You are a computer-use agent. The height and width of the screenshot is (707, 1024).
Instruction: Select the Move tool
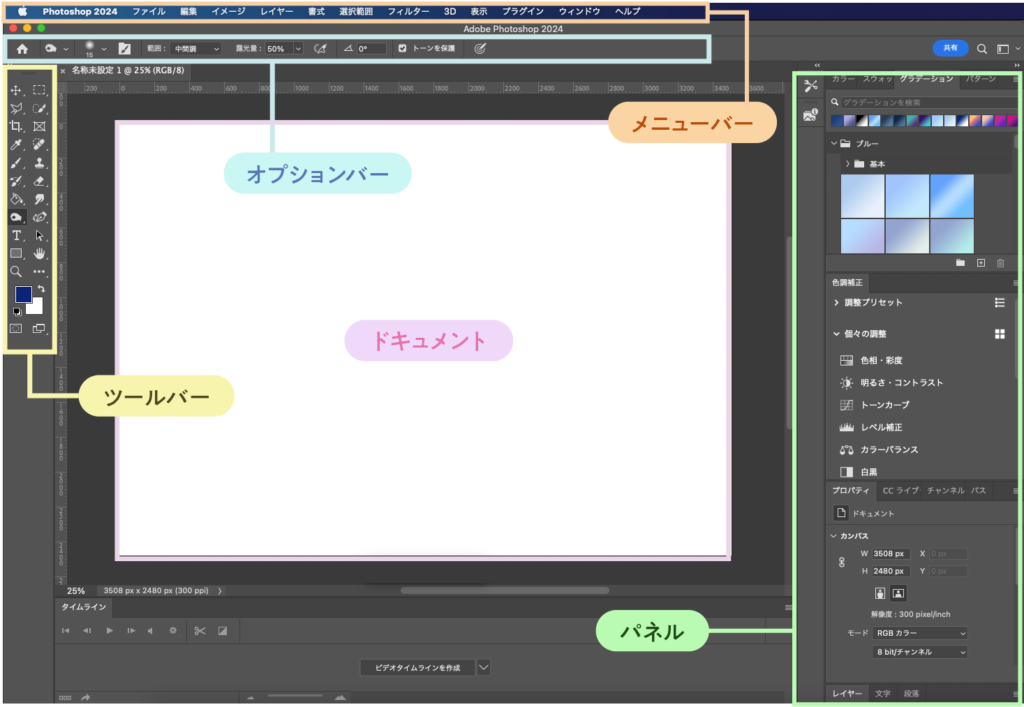16,90
